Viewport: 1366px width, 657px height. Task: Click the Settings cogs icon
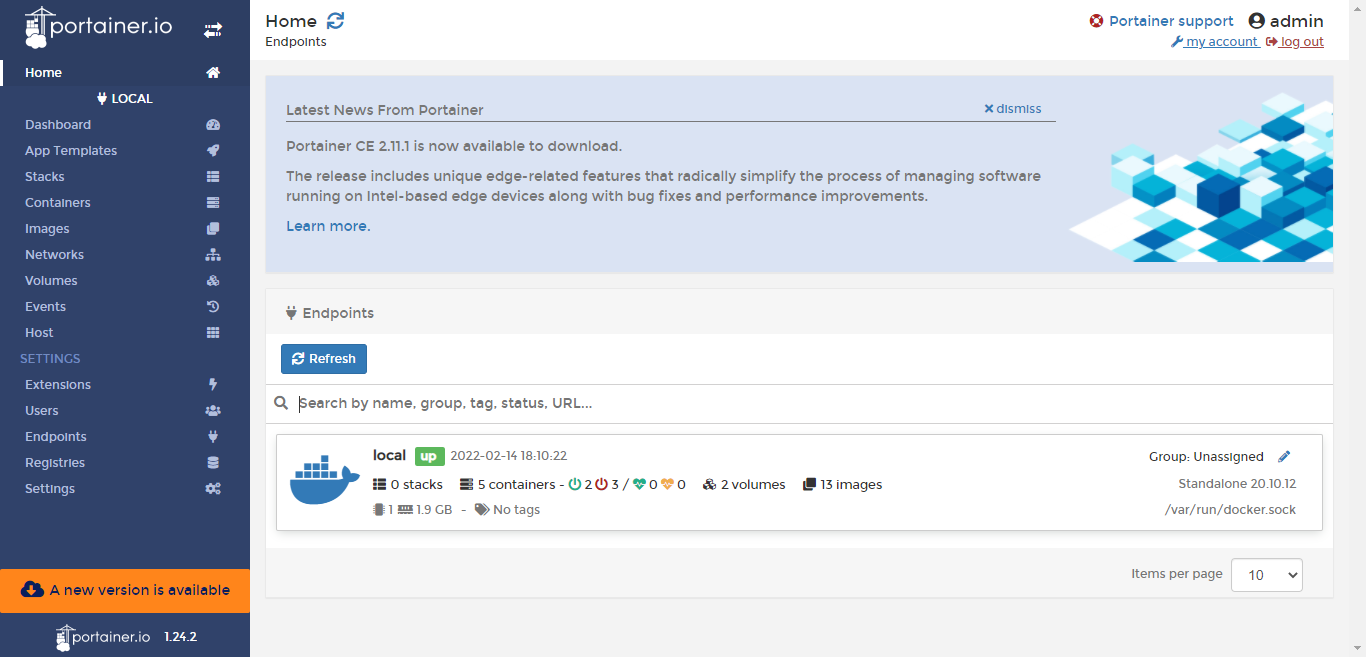pos(213,489)
